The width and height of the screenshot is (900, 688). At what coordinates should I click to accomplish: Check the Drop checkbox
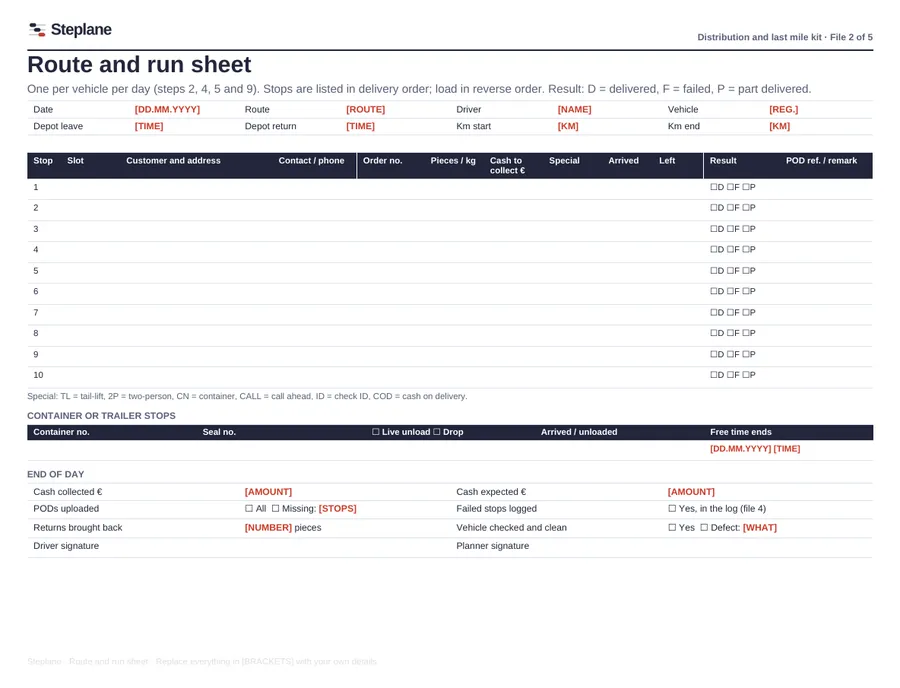click(x=437, y=432)
